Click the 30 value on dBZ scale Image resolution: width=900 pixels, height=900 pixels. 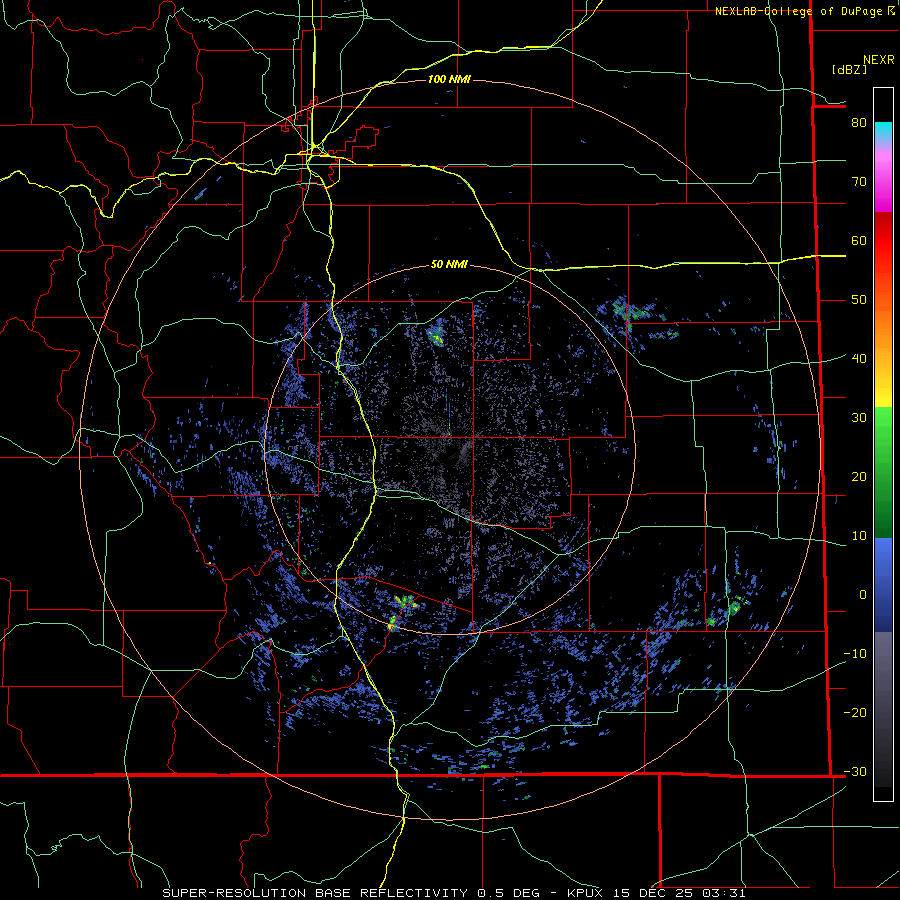pos(859,417)
